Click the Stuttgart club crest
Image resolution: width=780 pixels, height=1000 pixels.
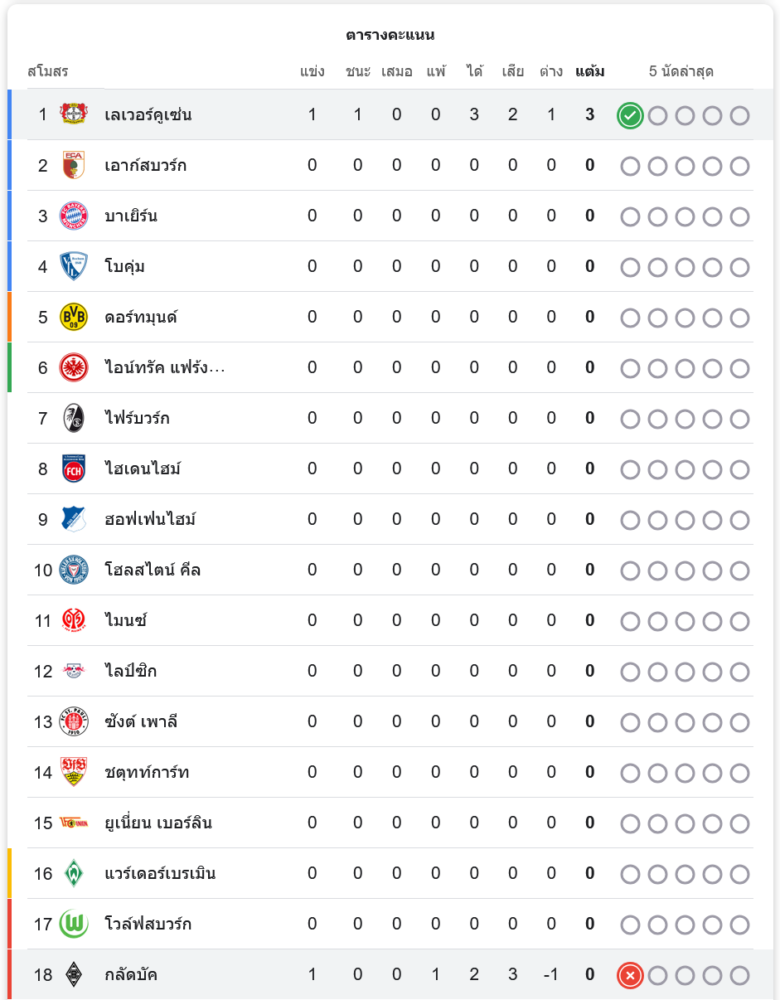(x=73, y=772)
